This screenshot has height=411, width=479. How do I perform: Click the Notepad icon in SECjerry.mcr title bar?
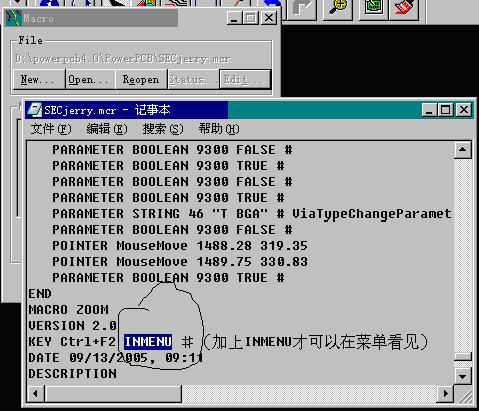click(x=35, y=110)
